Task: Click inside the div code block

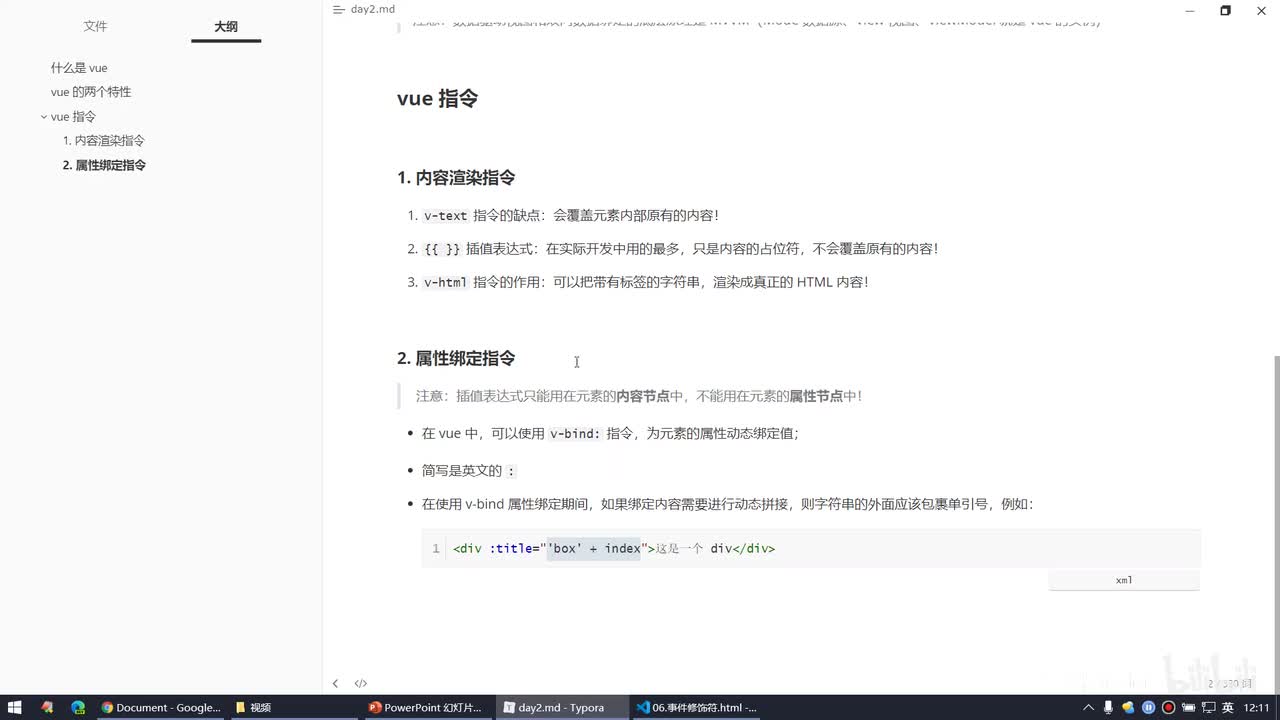Action: coord(811,548)
